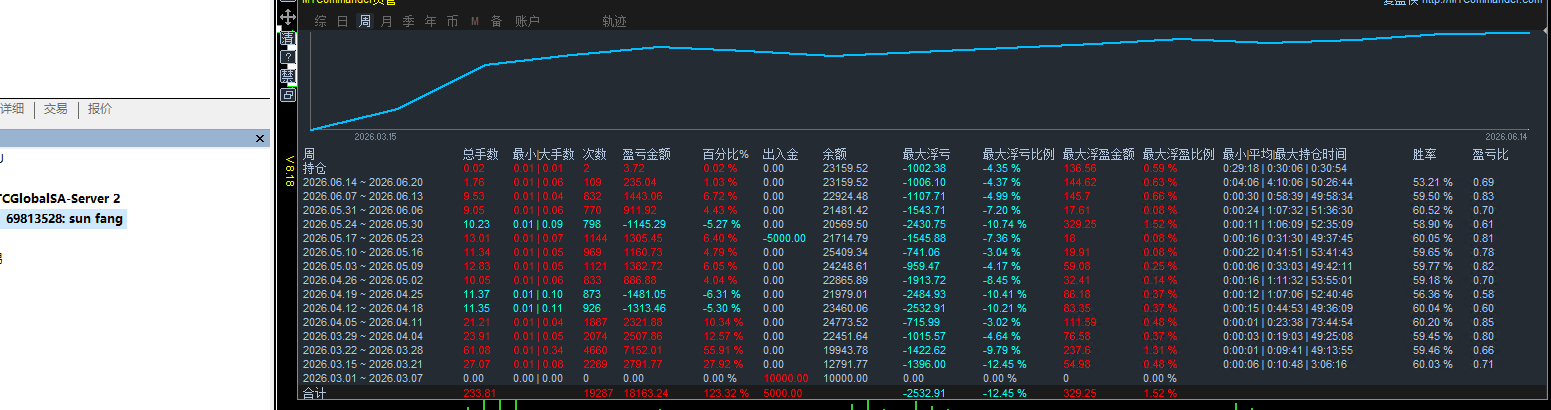Click the 盈亏金额 column header
Viewport: 1551px width, 410px height.
(x=646, y=154)
